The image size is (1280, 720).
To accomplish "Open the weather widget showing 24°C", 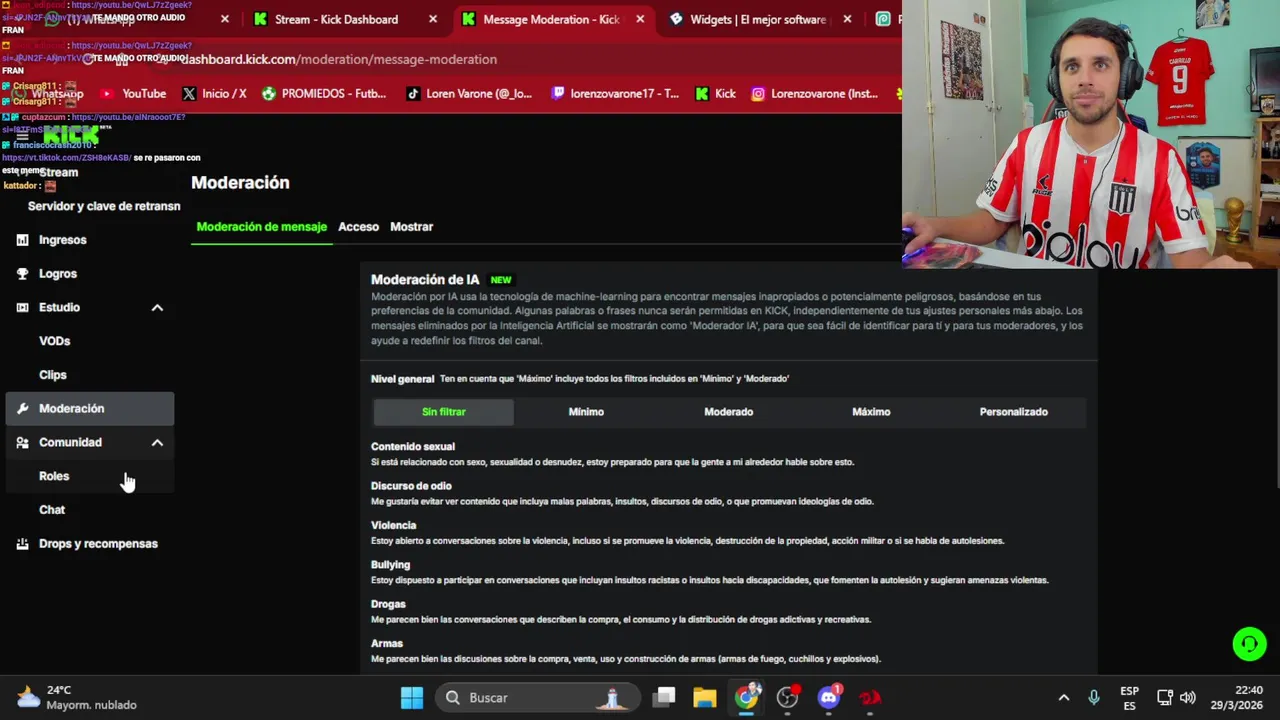I will click(x=78, y=698).
